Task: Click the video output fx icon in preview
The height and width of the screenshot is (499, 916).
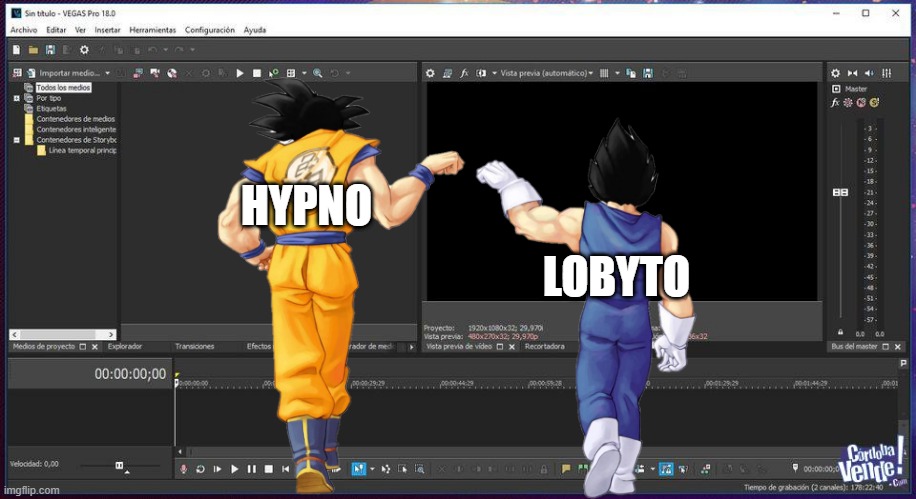Action: click(464, 73)
